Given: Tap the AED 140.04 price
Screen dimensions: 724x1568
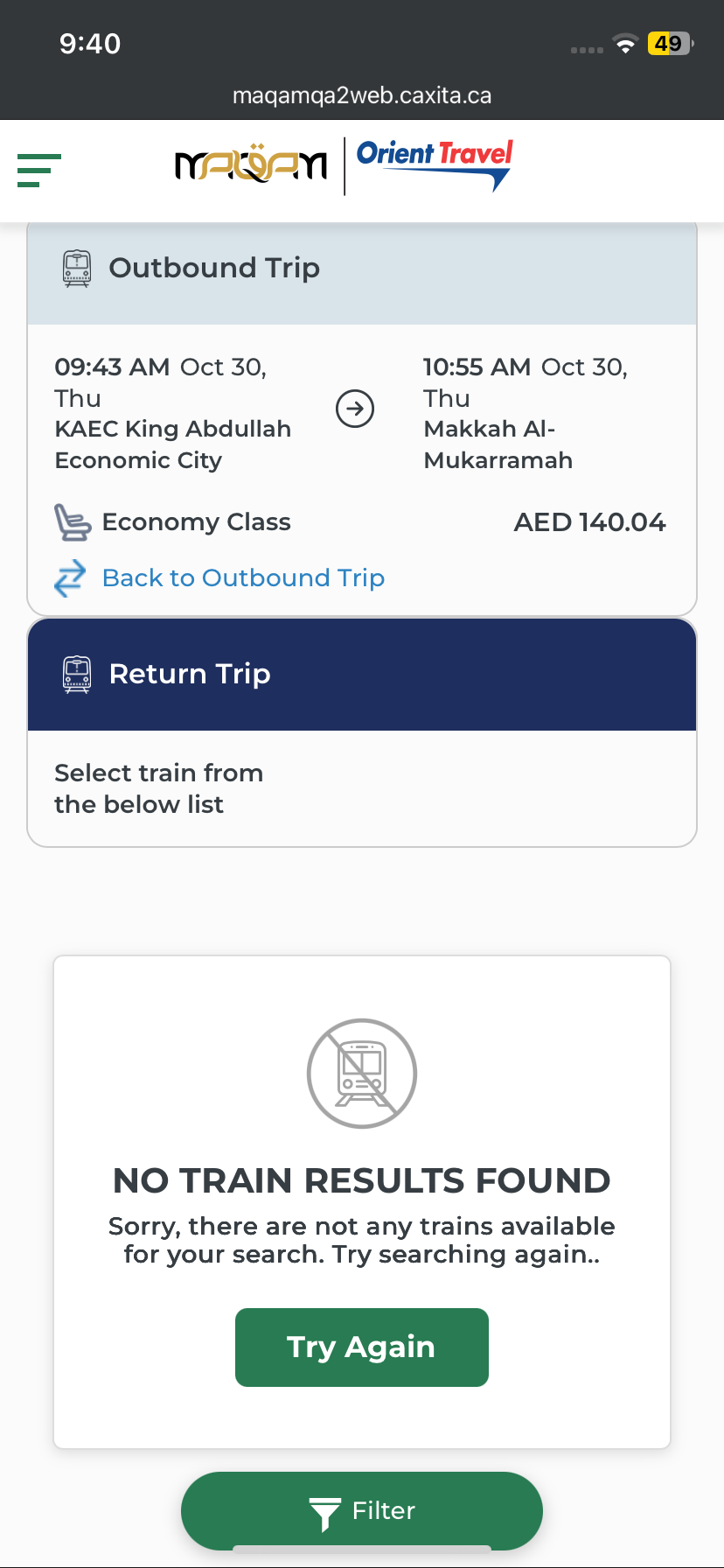Looking at the screenshot, I should pyautogui.click(x=589, y=522).
